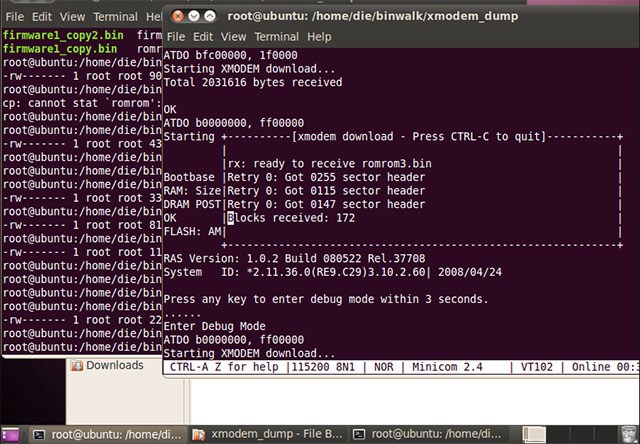640x444 pixels.
Task: Click 'NOR' in Minicom status bar
Action: pos(384,367)
